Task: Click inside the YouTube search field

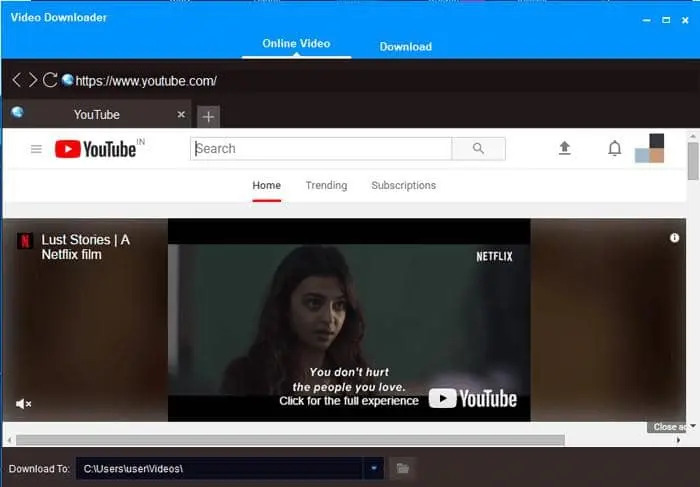Action: pos(320,149)
